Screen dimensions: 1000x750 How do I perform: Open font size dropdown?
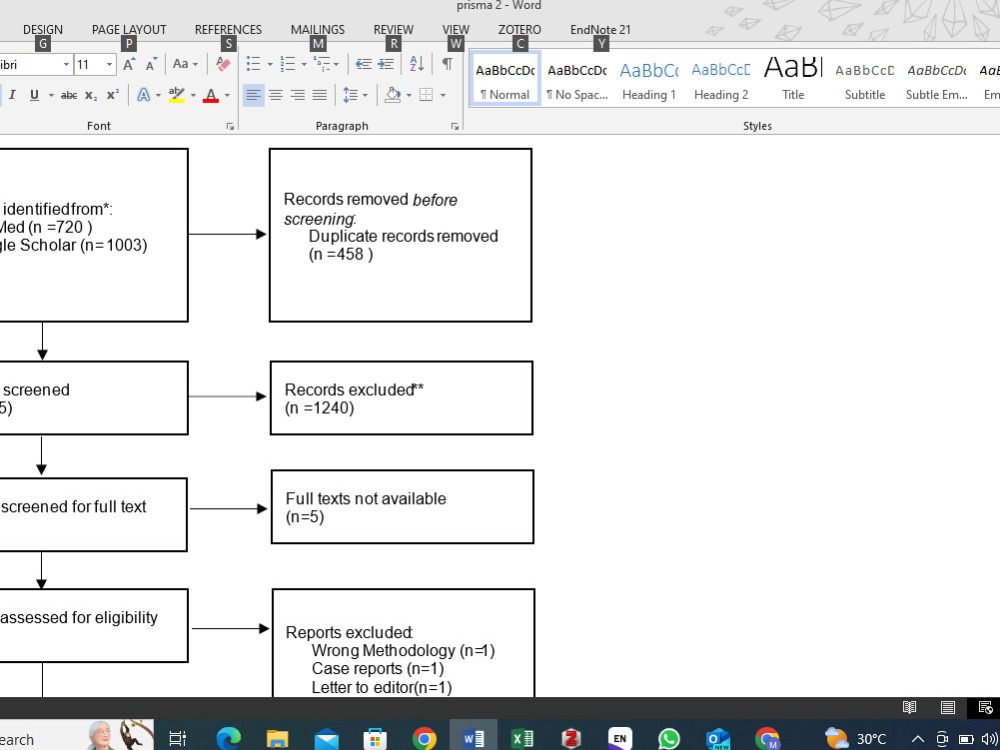click(x=109, y=64)
